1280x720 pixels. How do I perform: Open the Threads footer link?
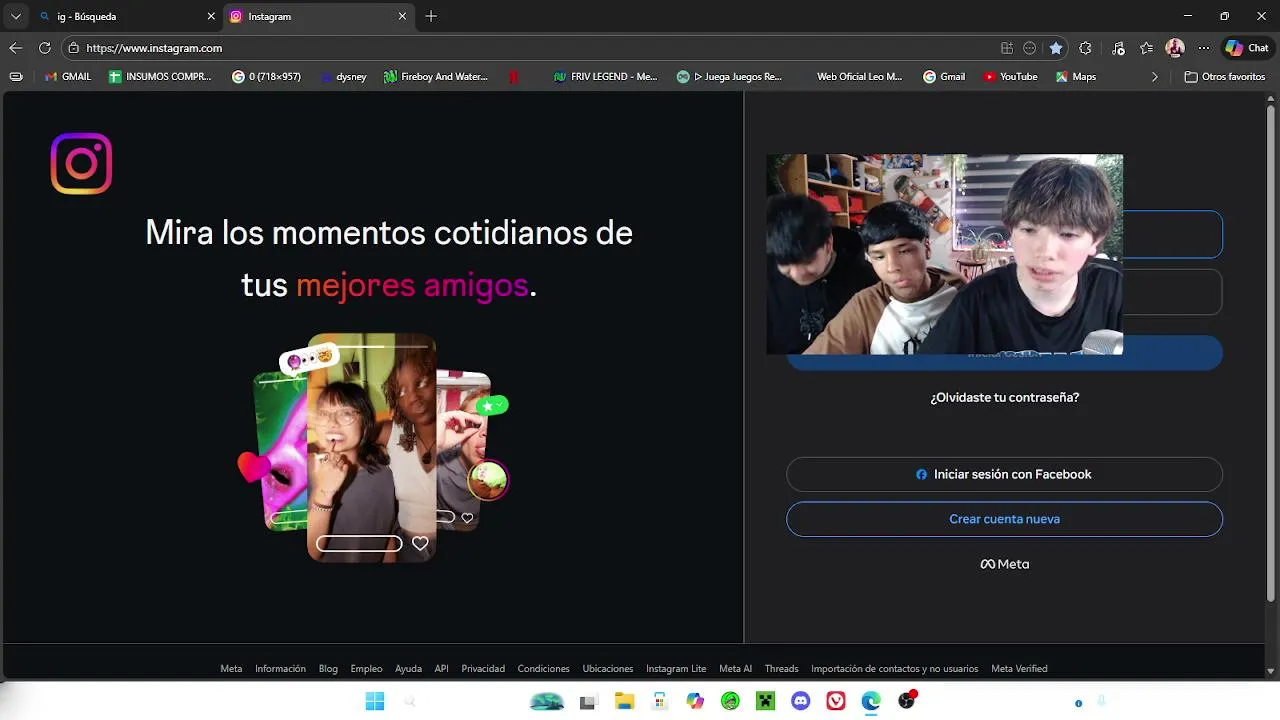click(x=781, y=669)
